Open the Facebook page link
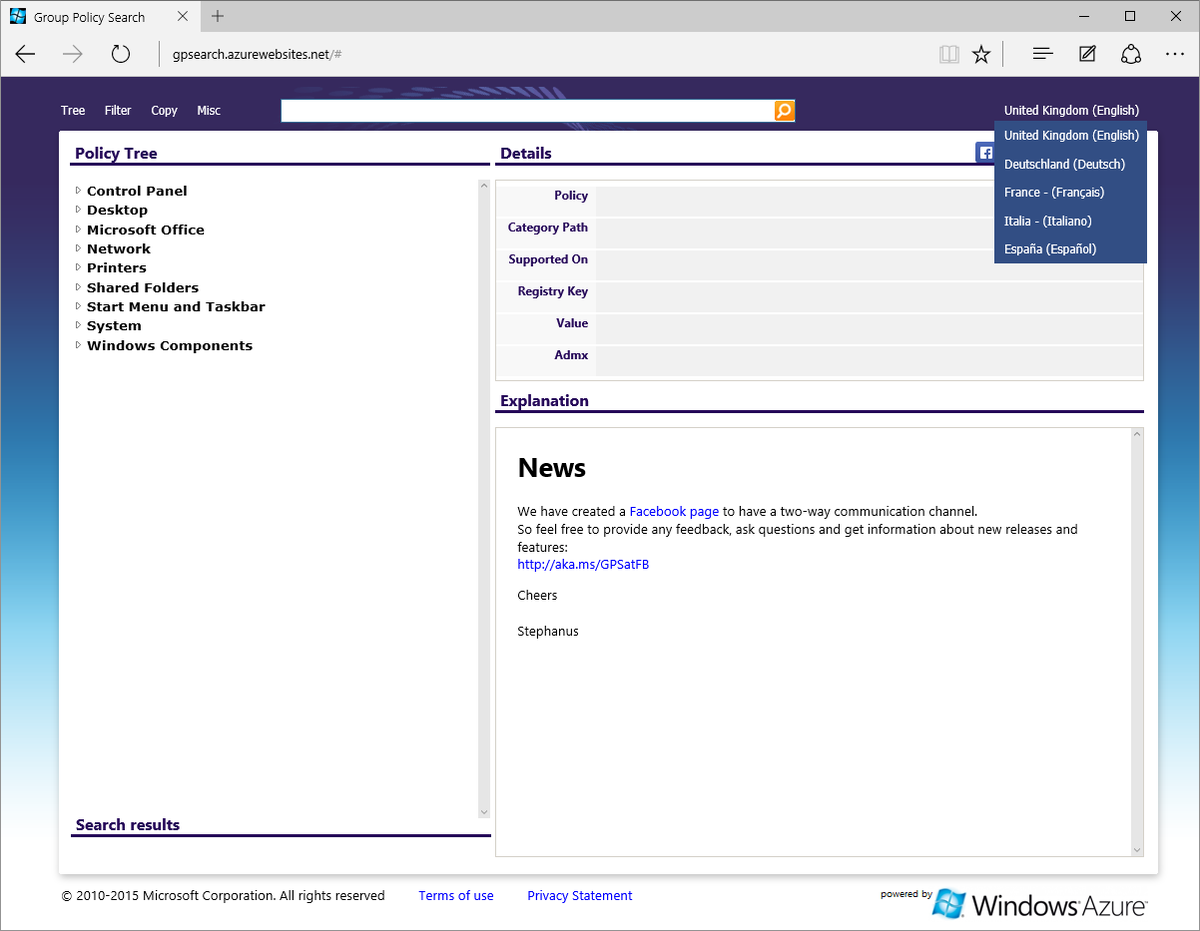This screenshot has width=1200, height=931. pyautogui.click(x=674, y=511)
